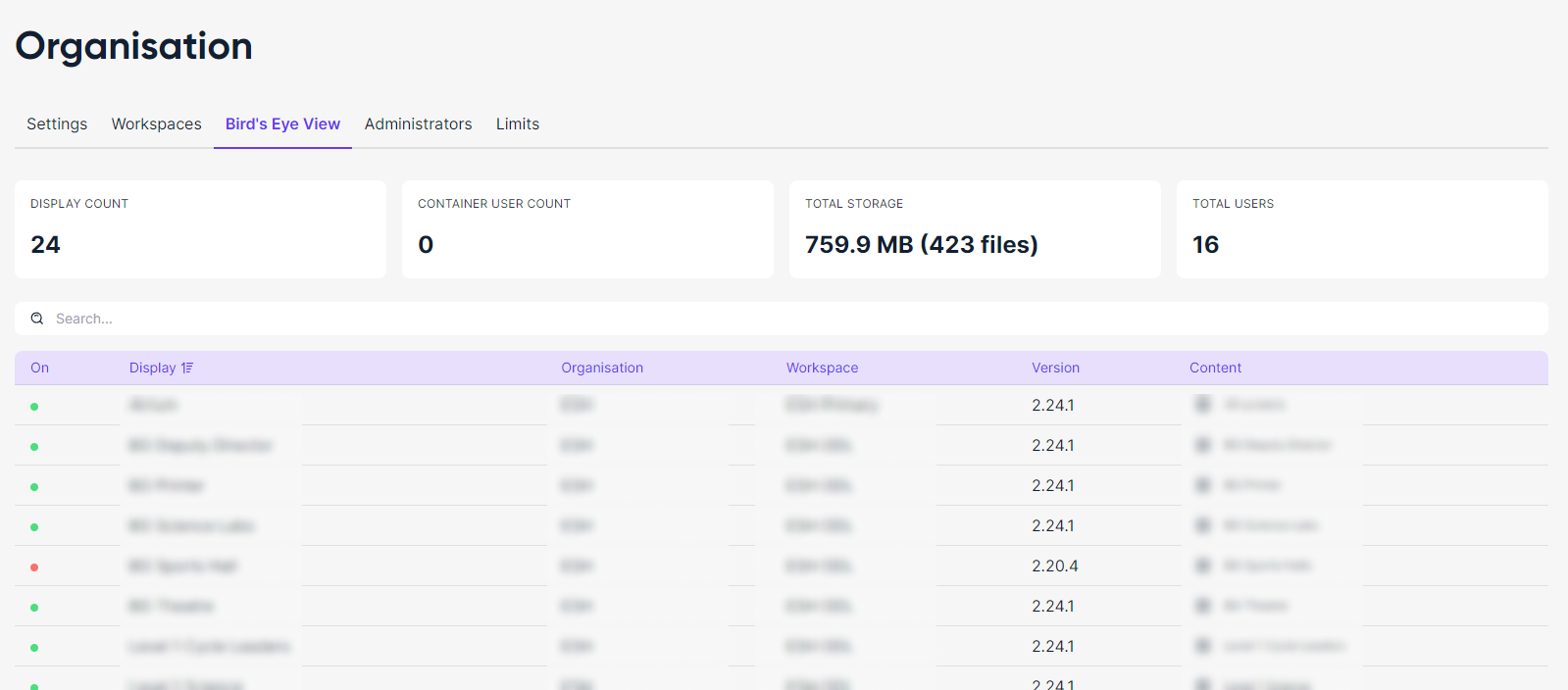Open the Limits tab
The image size is (1568, 690).
(517, 124)
